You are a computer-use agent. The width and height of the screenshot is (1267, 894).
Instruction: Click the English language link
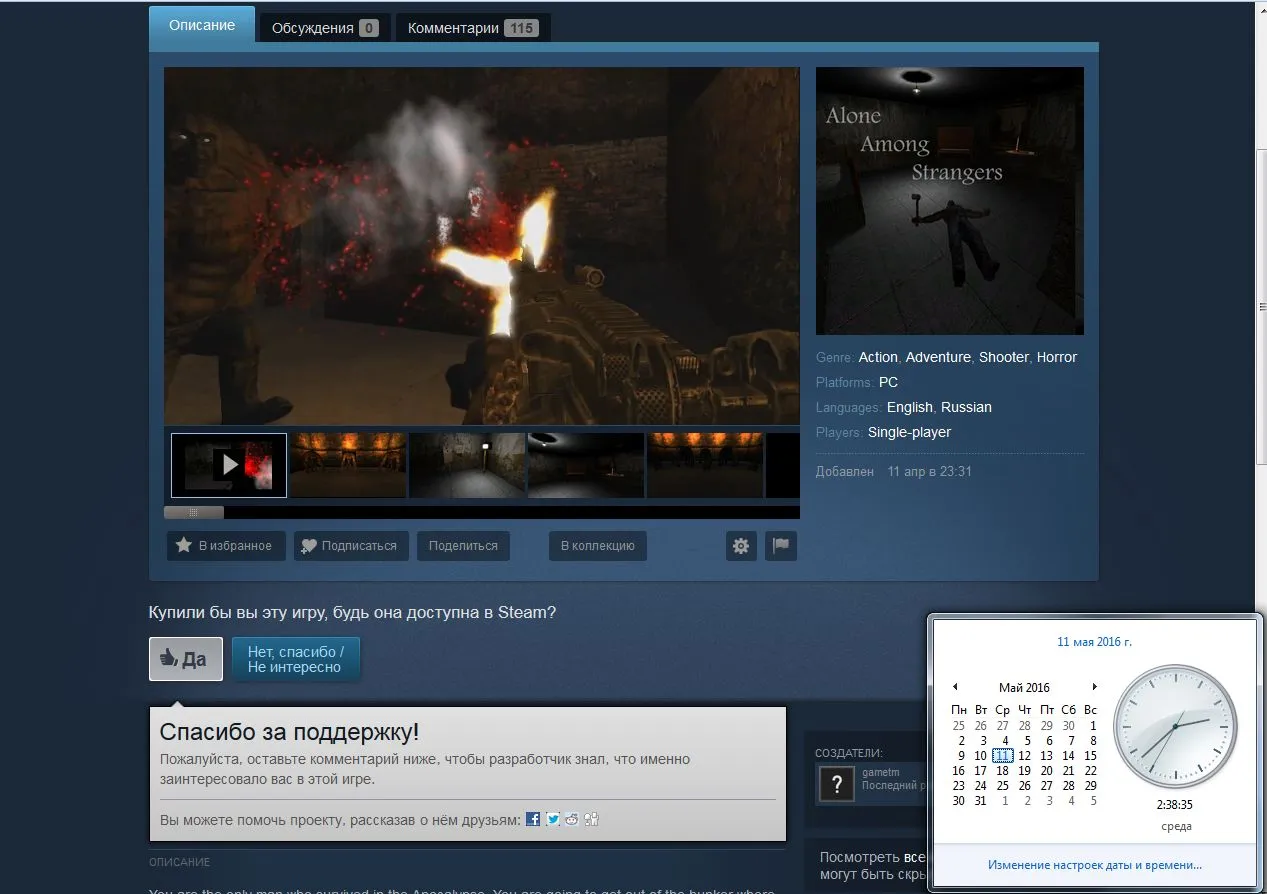point(909,407)
